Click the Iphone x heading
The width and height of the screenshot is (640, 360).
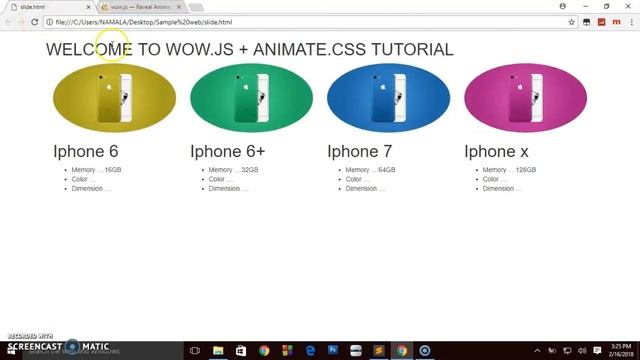(x=496, y=151)
